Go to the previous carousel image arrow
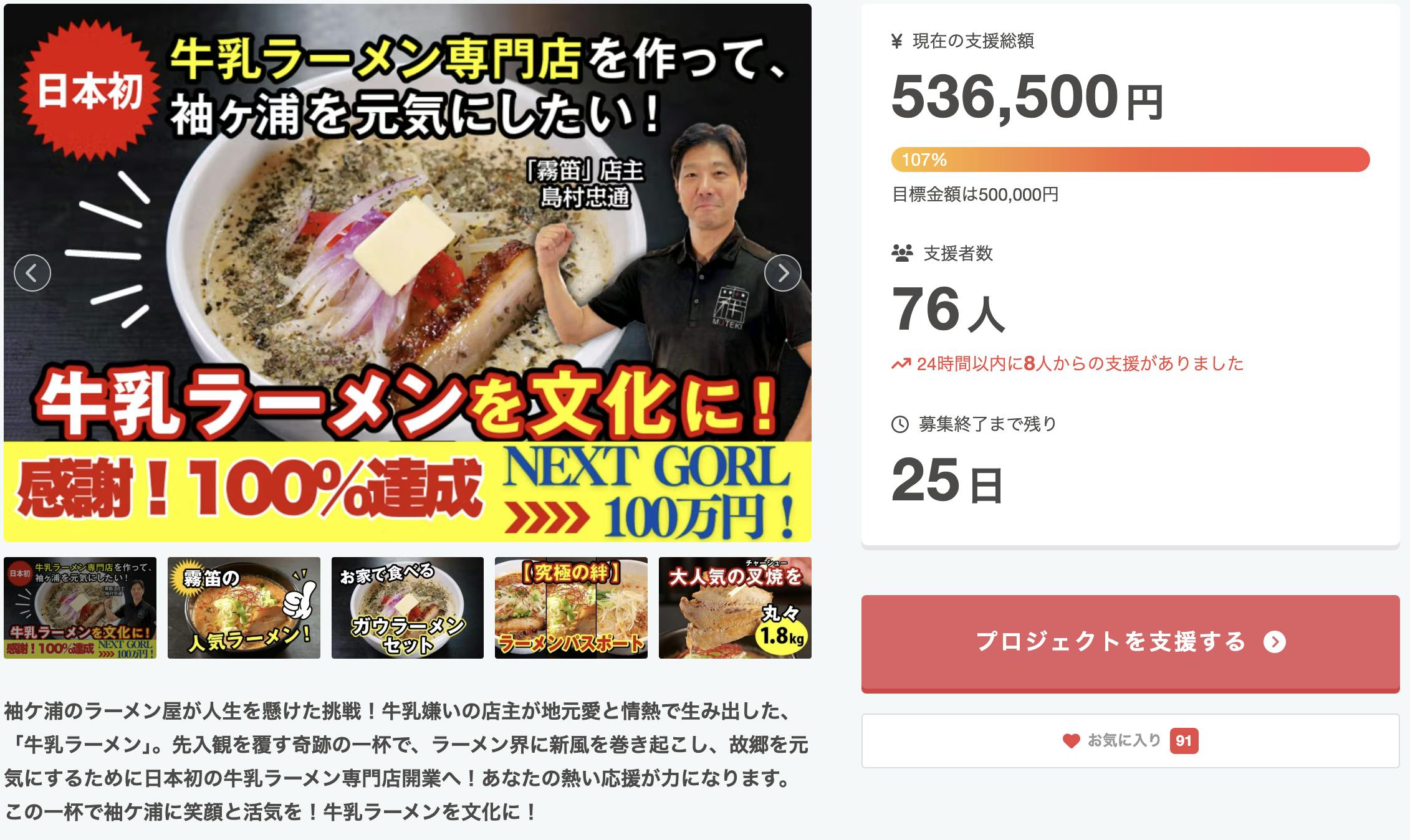 click(x=32, y=273)
